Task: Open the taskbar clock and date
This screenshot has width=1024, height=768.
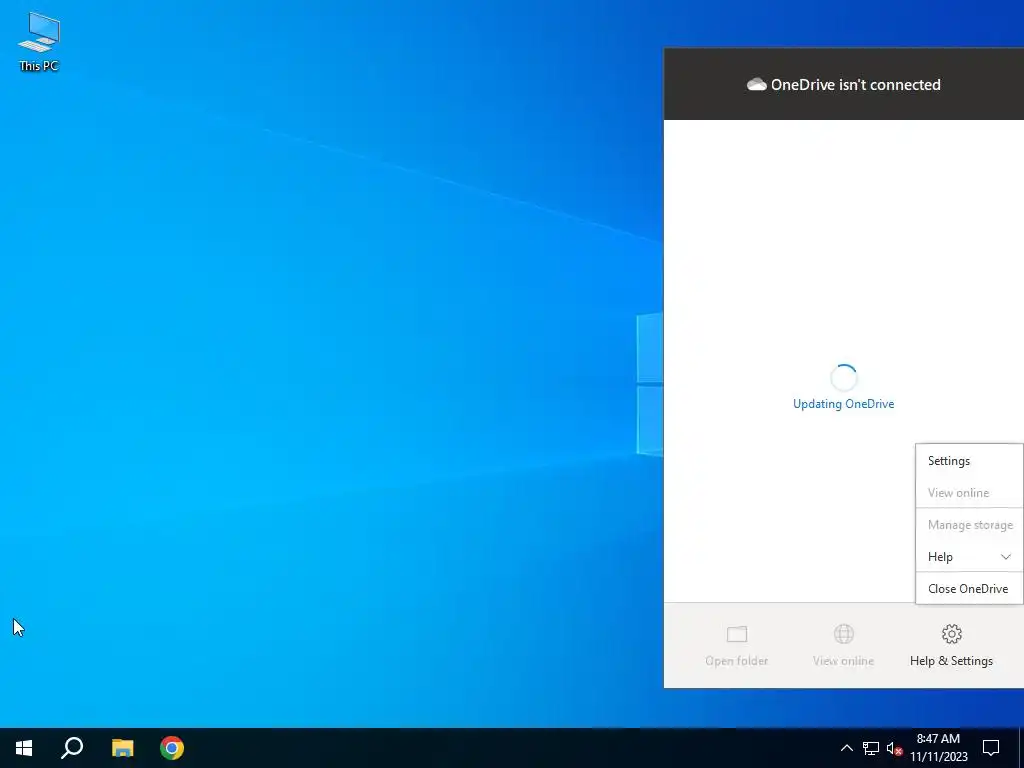Action: pos(938,748)
